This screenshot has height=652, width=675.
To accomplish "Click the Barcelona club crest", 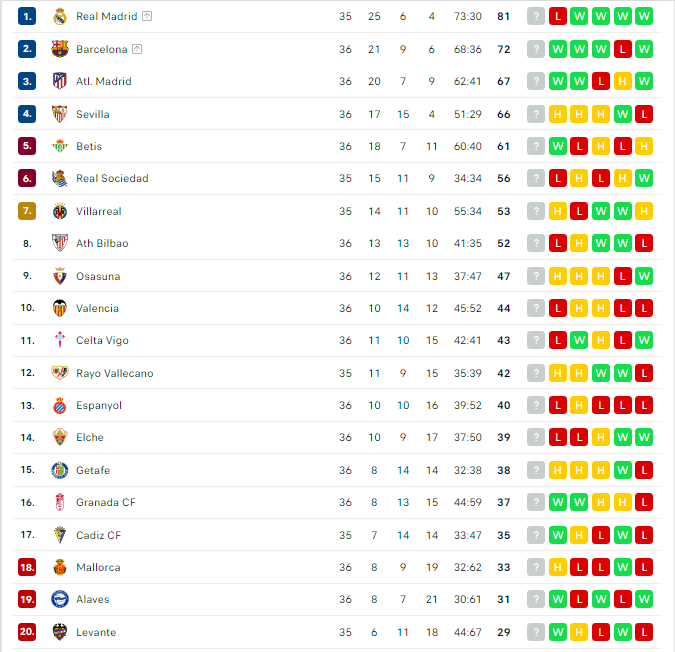I will (60, 49).
